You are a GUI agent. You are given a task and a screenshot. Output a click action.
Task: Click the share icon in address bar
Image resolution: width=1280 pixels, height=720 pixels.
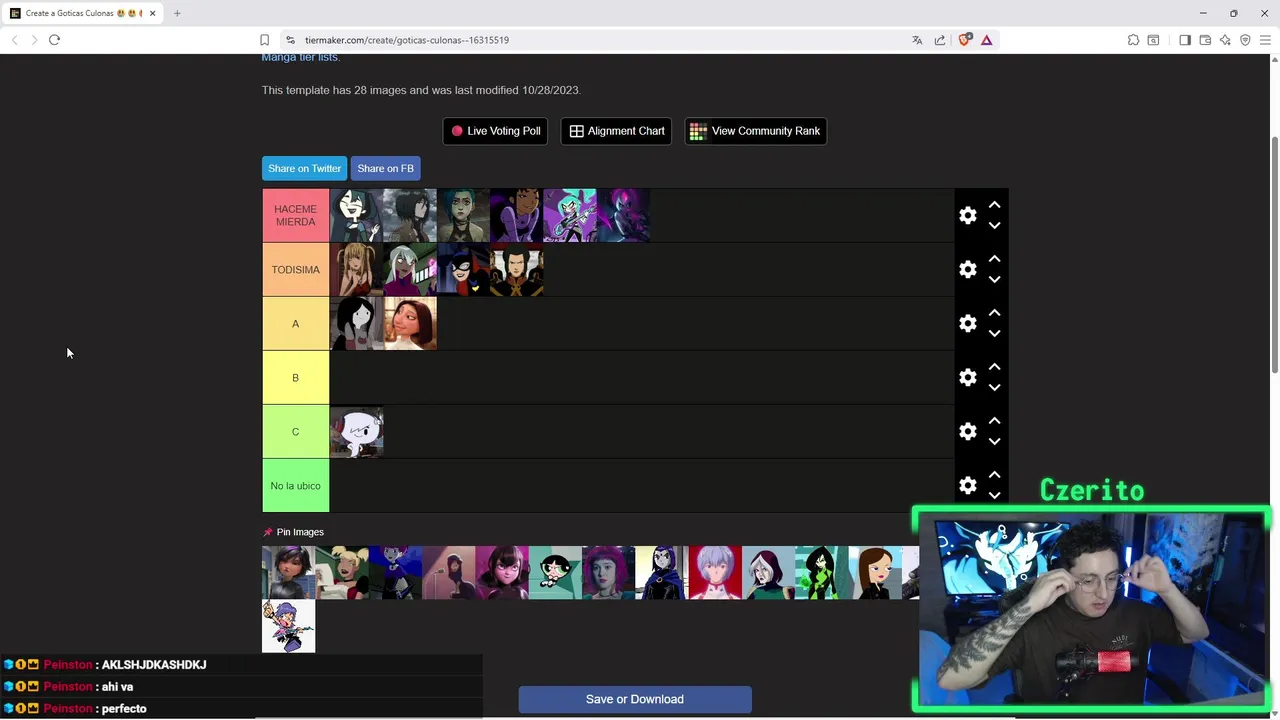[940, 40]
